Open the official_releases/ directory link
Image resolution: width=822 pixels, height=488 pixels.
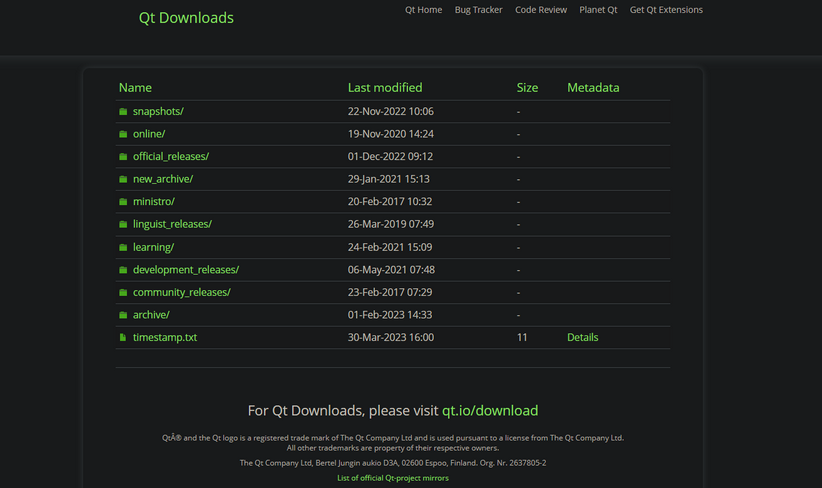171,156
